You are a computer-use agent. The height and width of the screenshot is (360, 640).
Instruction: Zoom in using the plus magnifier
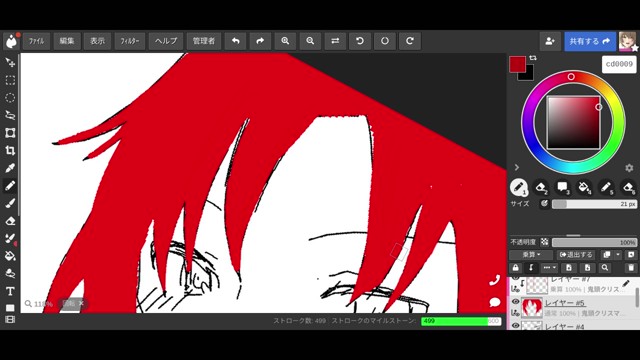(x=285, y=41)
